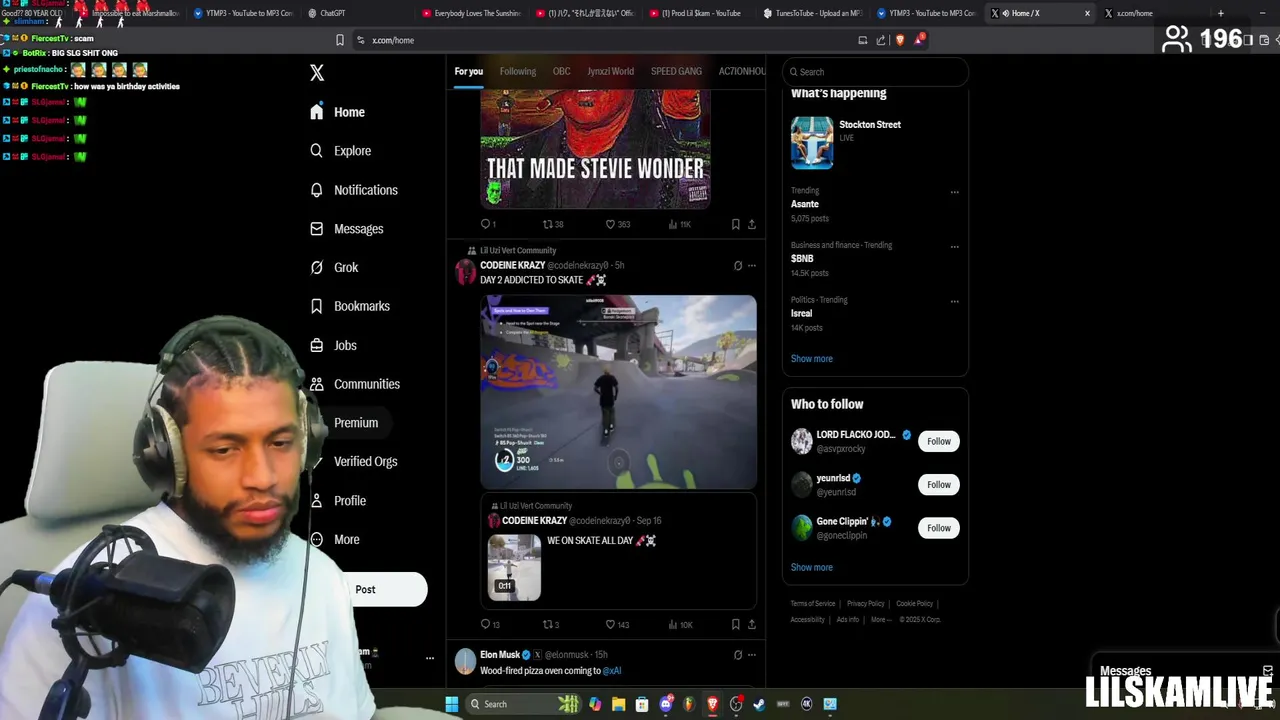Open Notifications in the sidebar

tap(354, 190)
